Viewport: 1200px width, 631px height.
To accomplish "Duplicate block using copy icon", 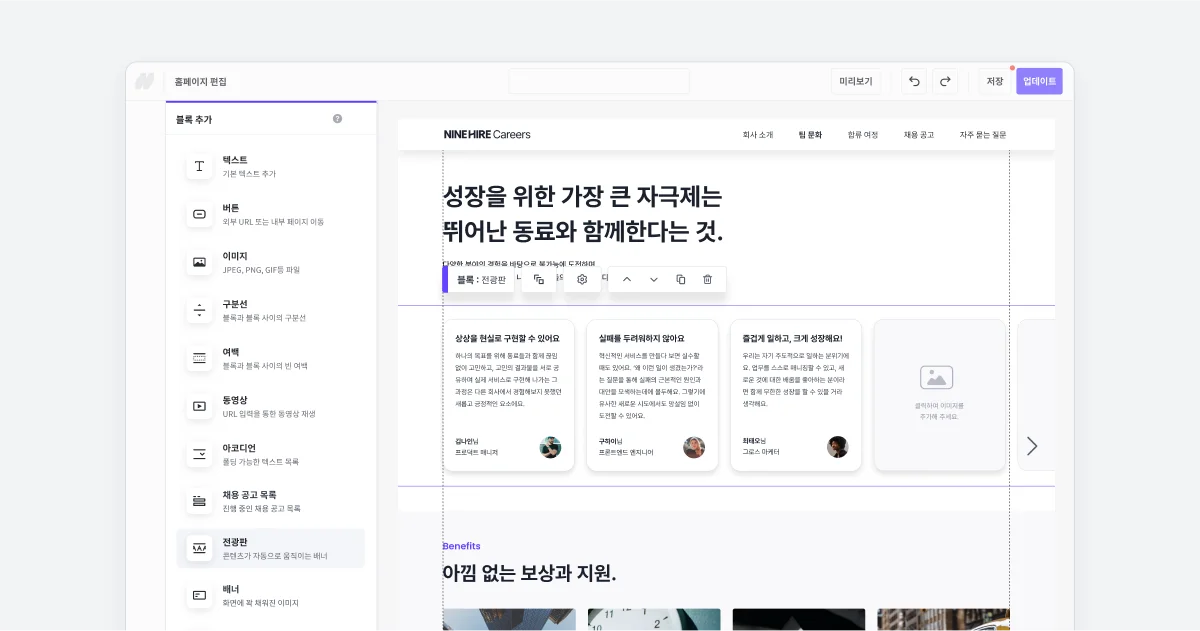I will (x=680, y=280).
